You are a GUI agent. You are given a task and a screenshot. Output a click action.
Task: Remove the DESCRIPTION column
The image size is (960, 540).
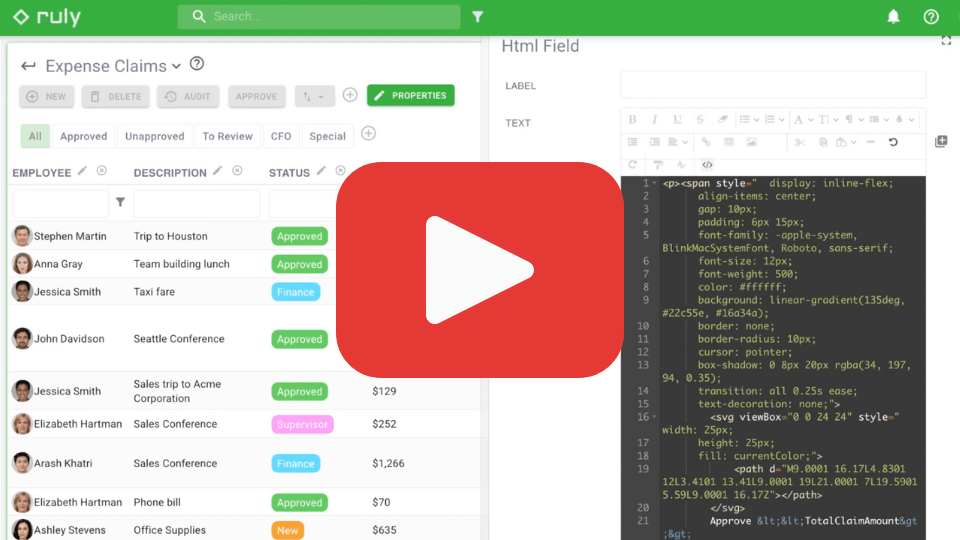click(x=237, y=171)
